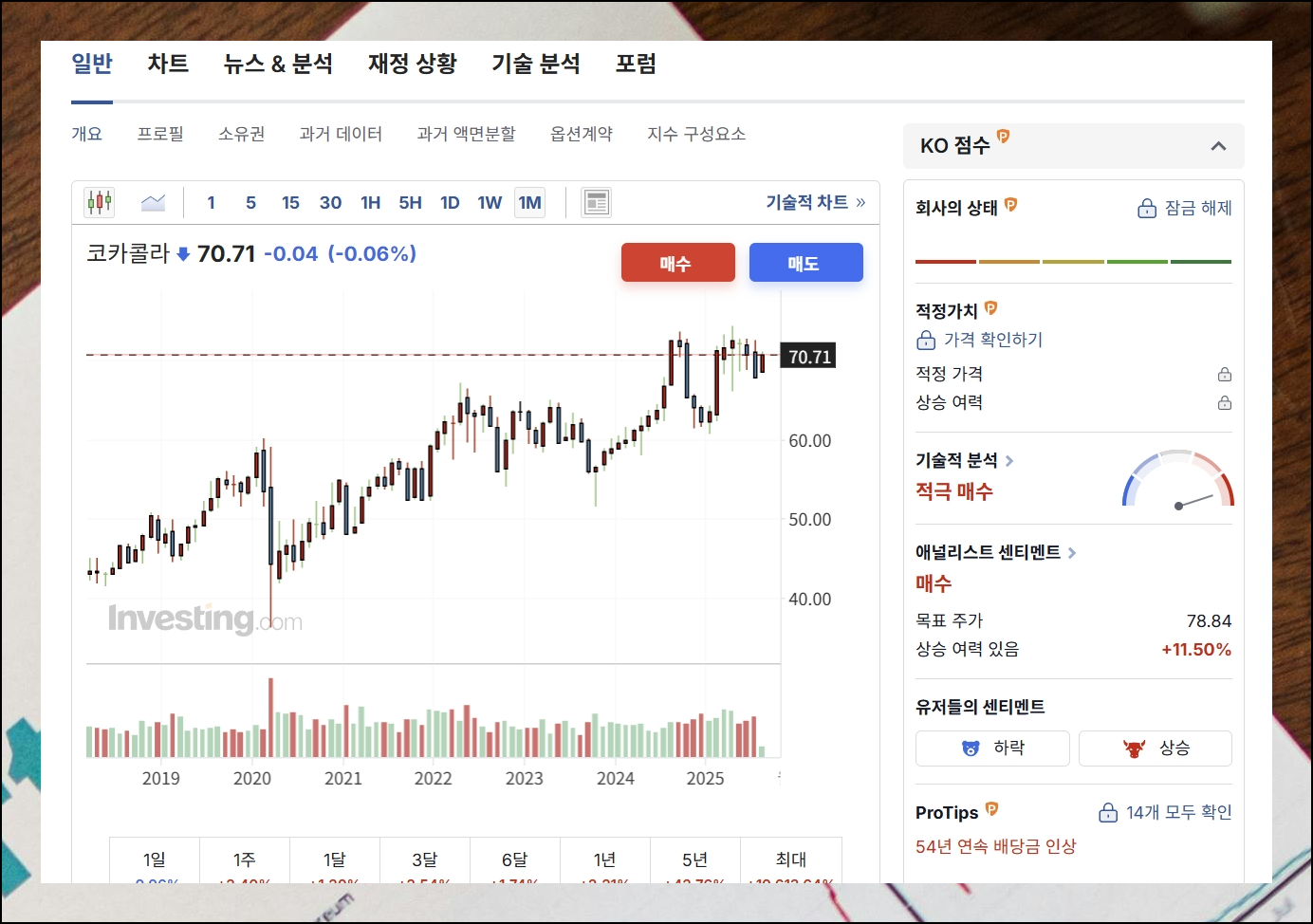The width and height of the screenshot is (1313, 924).
Task: Select 30-minute chart interval
Action: pos(330,202)
